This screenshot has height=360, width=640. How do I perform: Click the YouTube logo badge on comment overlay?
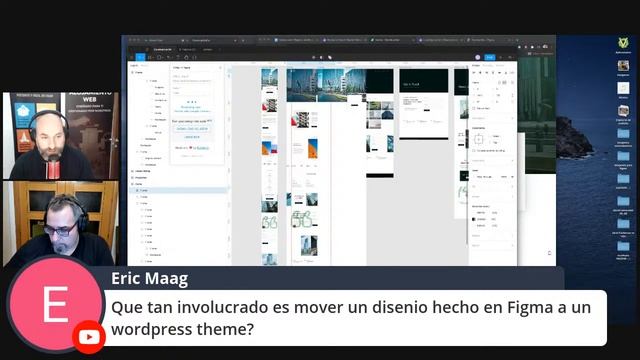pyautogui.click(x=89, y=337)
